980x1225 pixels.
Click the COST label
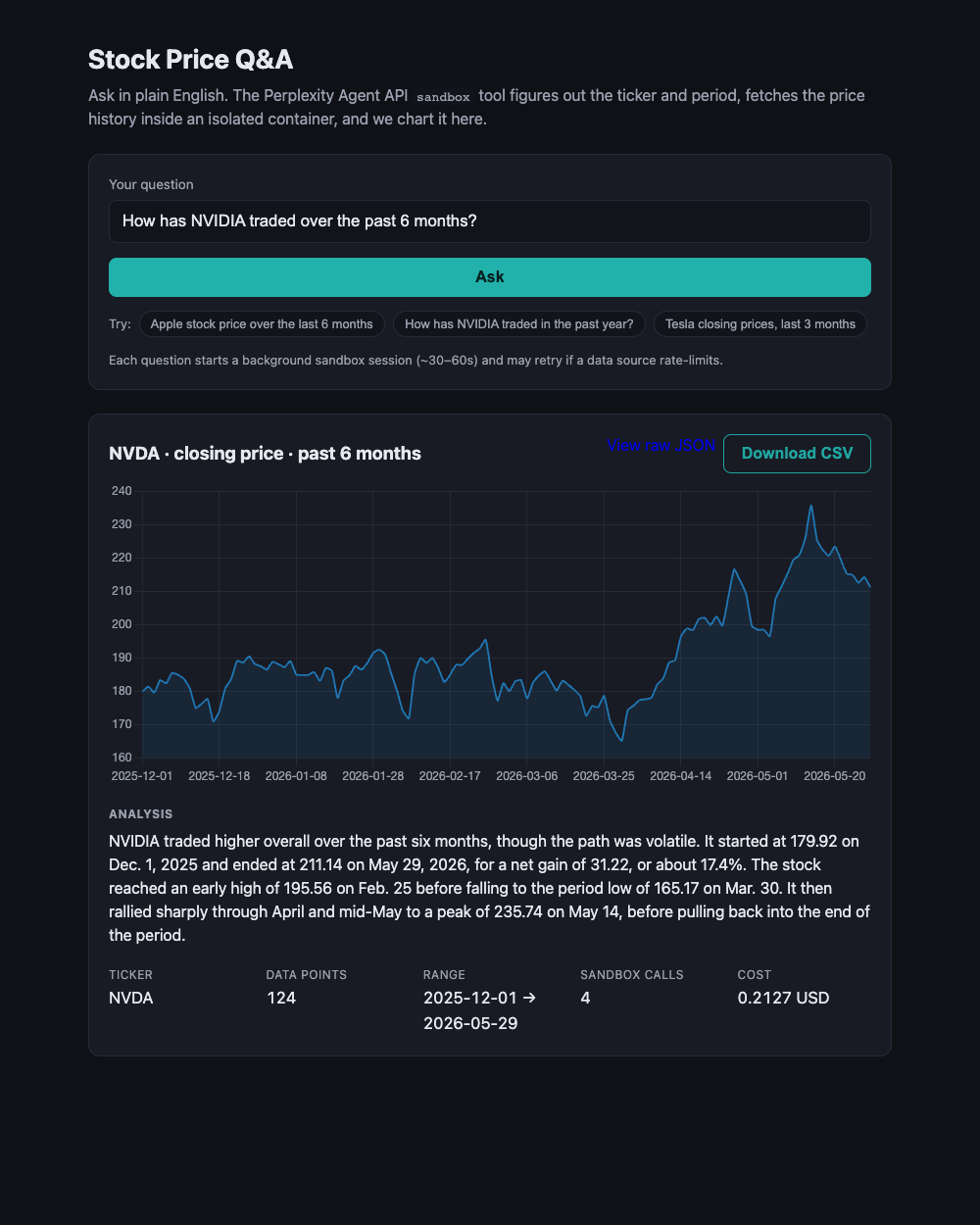pyautogui.click(x=755, y=975)
